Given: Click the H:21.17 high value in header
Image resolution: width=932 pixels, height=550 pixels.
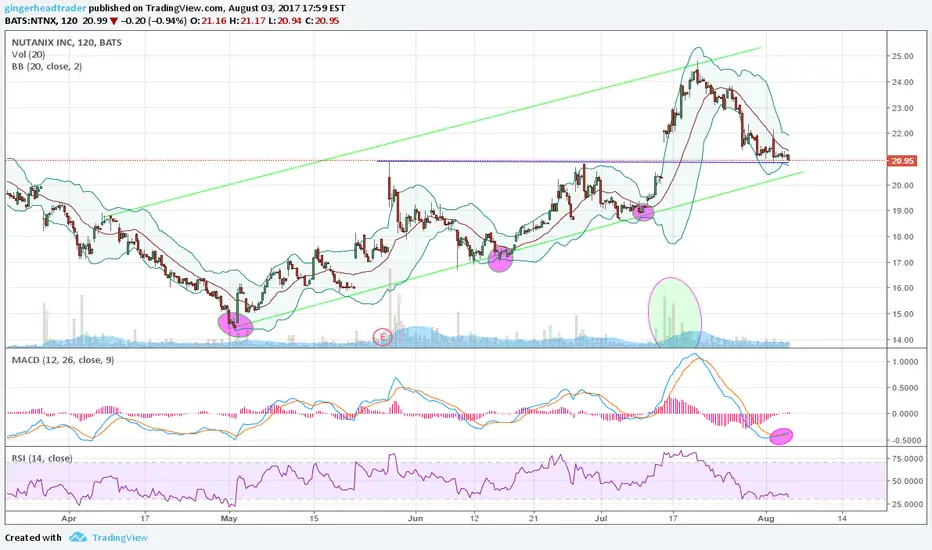Looking at the screenshot, I should point(247,21).
